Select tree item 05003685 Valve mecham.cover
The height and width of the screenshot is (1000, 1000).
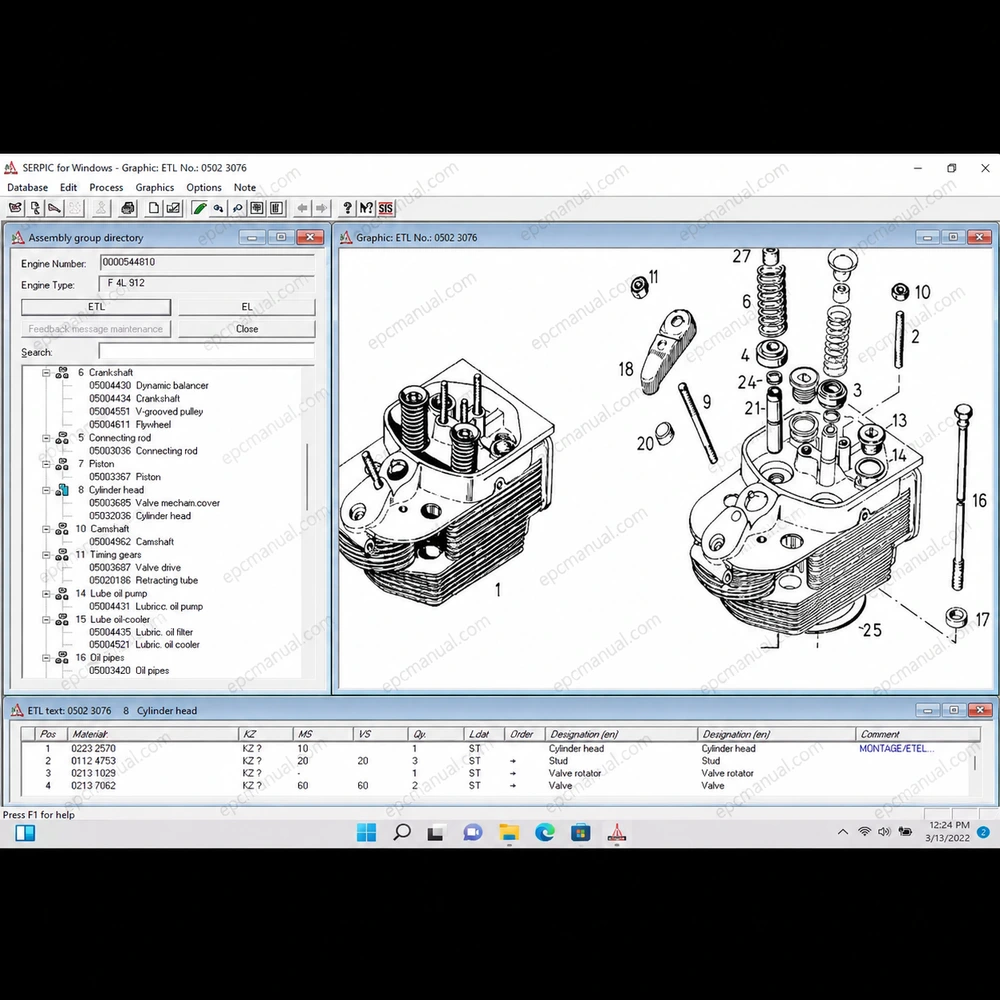tap(154, 503)
